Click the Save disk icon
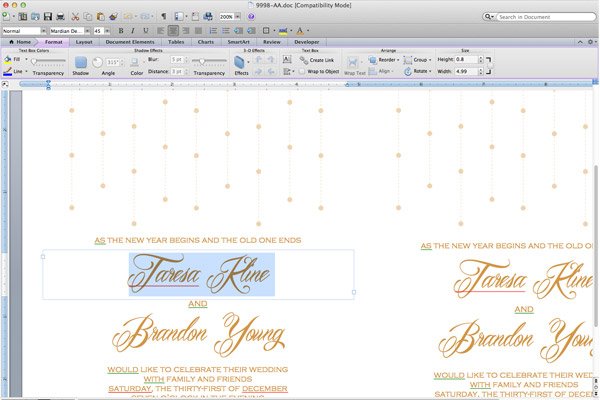The width and height of the screenshot is (600, 400). tap(47, 17)
